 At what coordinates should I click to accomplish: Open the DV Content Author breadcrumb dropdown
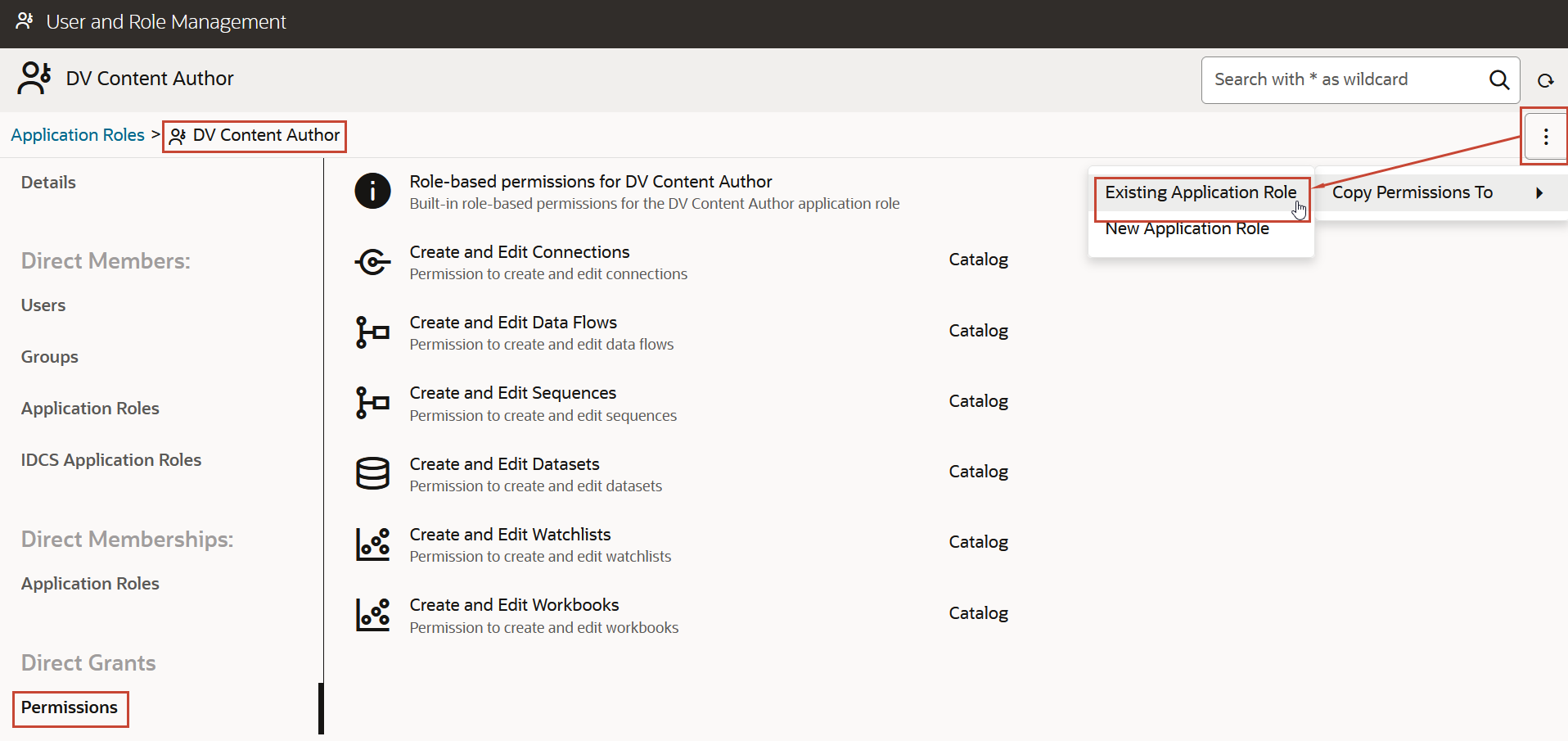(x=254, y=135)
